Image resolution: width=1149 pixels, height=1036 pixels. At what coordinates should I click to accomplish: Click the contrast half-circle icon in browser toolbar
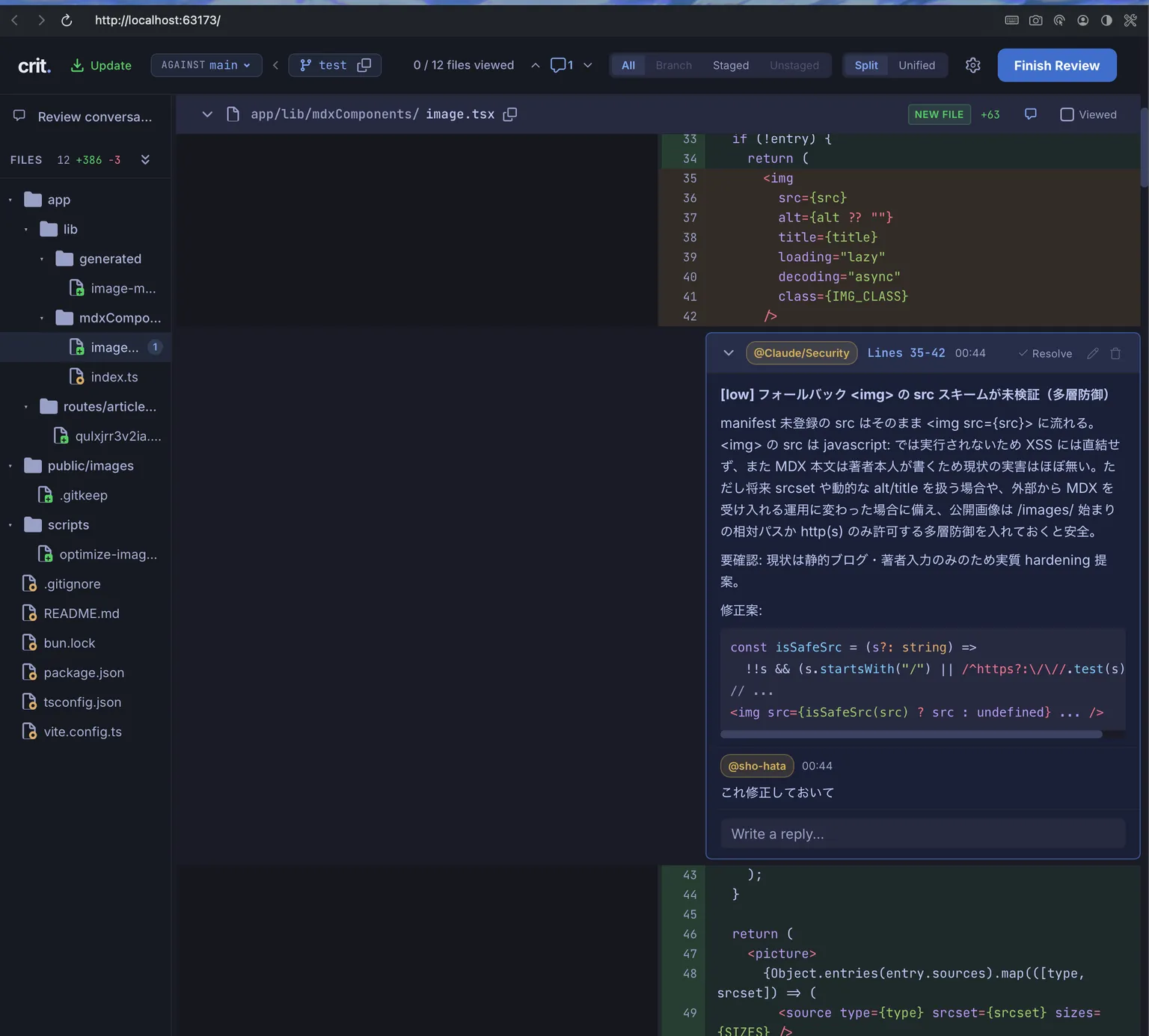pyautogui.click(x=1106, y=20)
